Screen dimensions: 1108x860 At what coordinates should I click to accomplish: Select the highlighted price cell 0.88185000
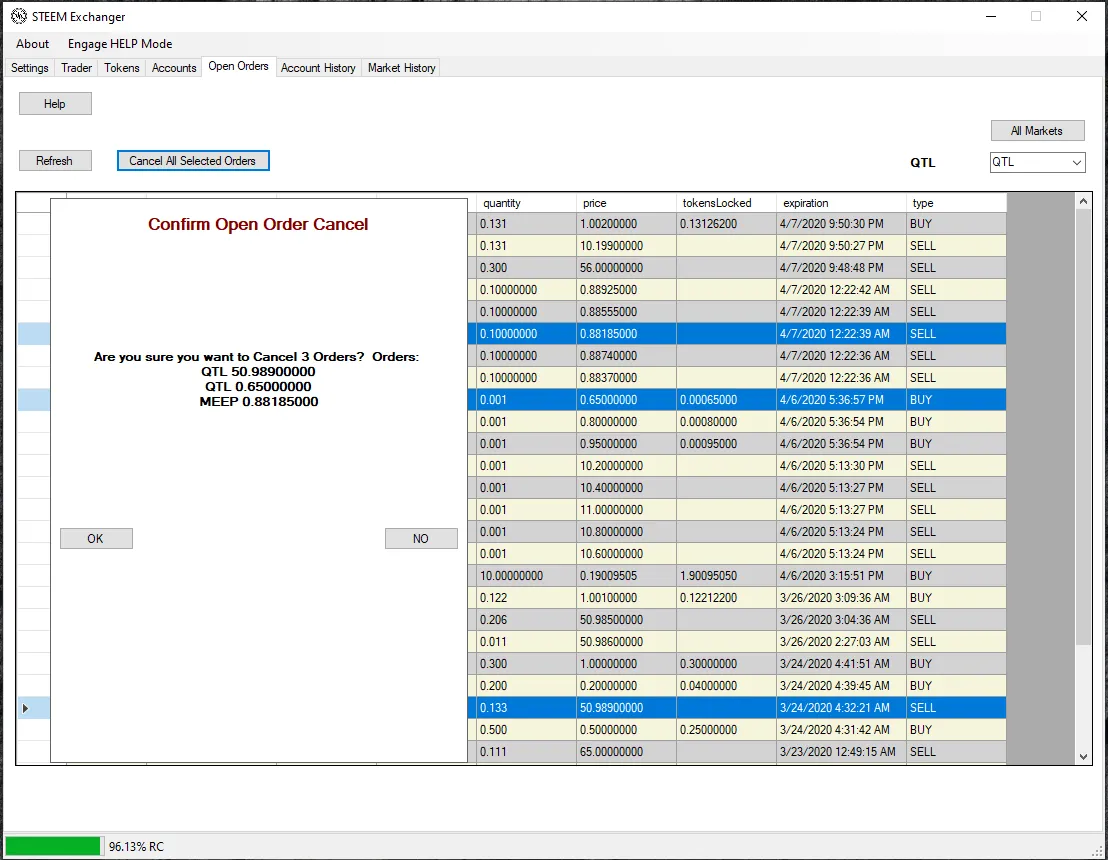click(626, 334)
